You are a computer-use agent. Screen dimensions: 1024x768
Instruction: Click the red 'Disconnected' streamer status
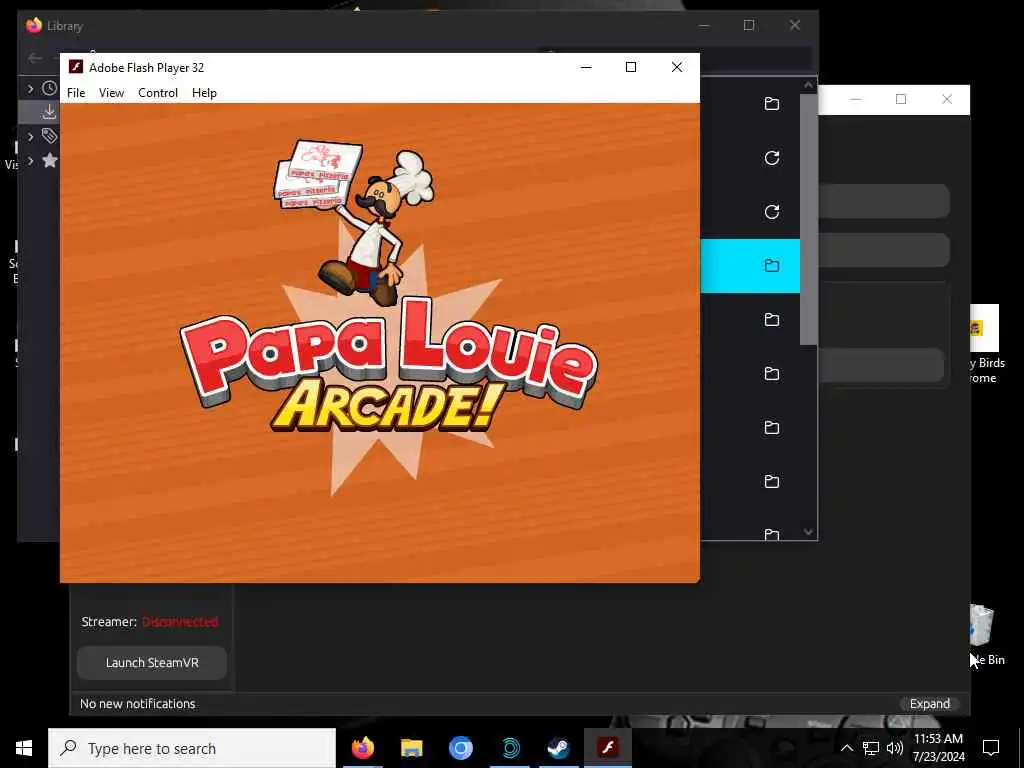180,622
